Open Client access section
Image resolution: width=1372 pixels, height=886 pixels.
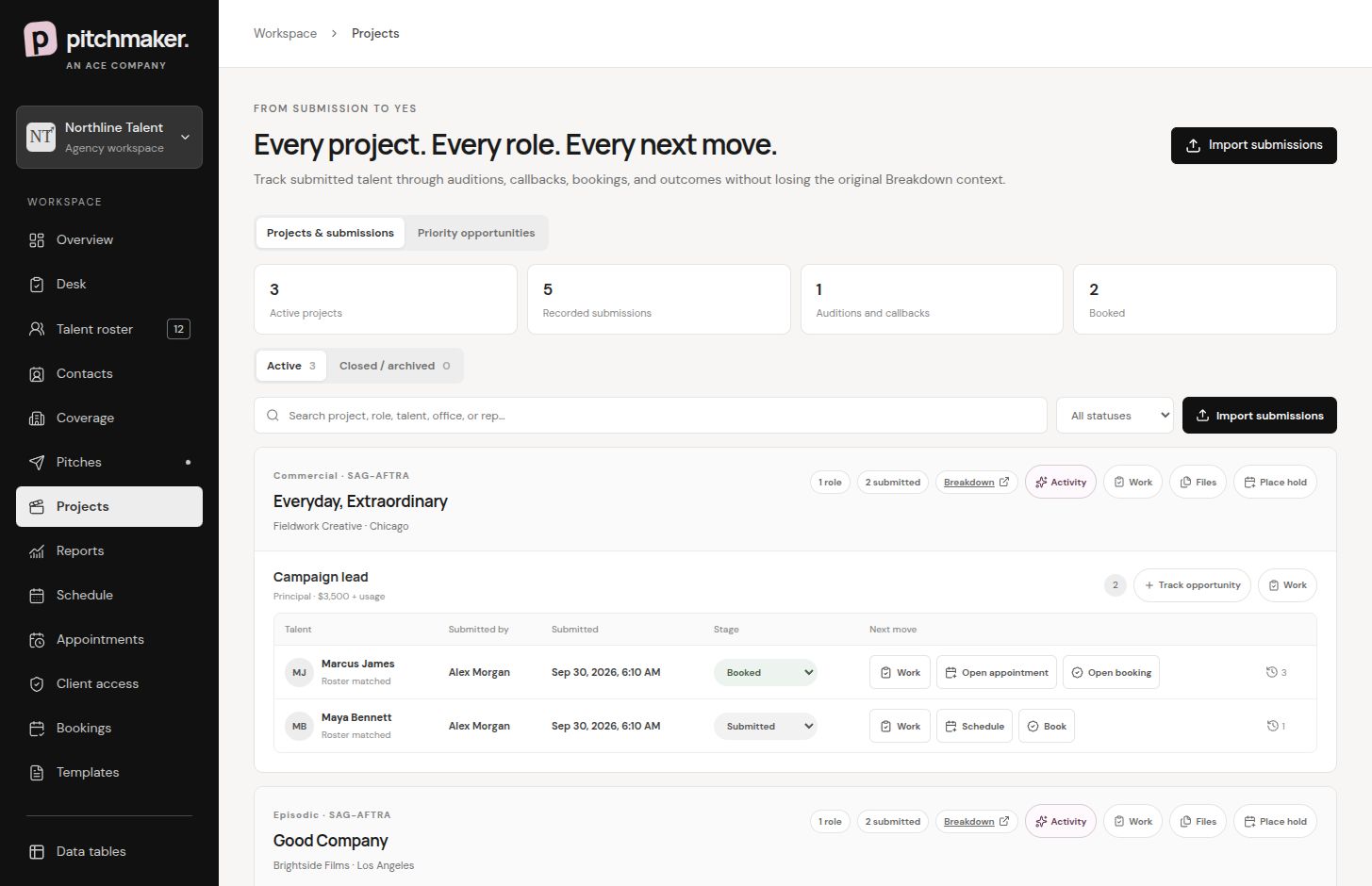coord(109,683)
